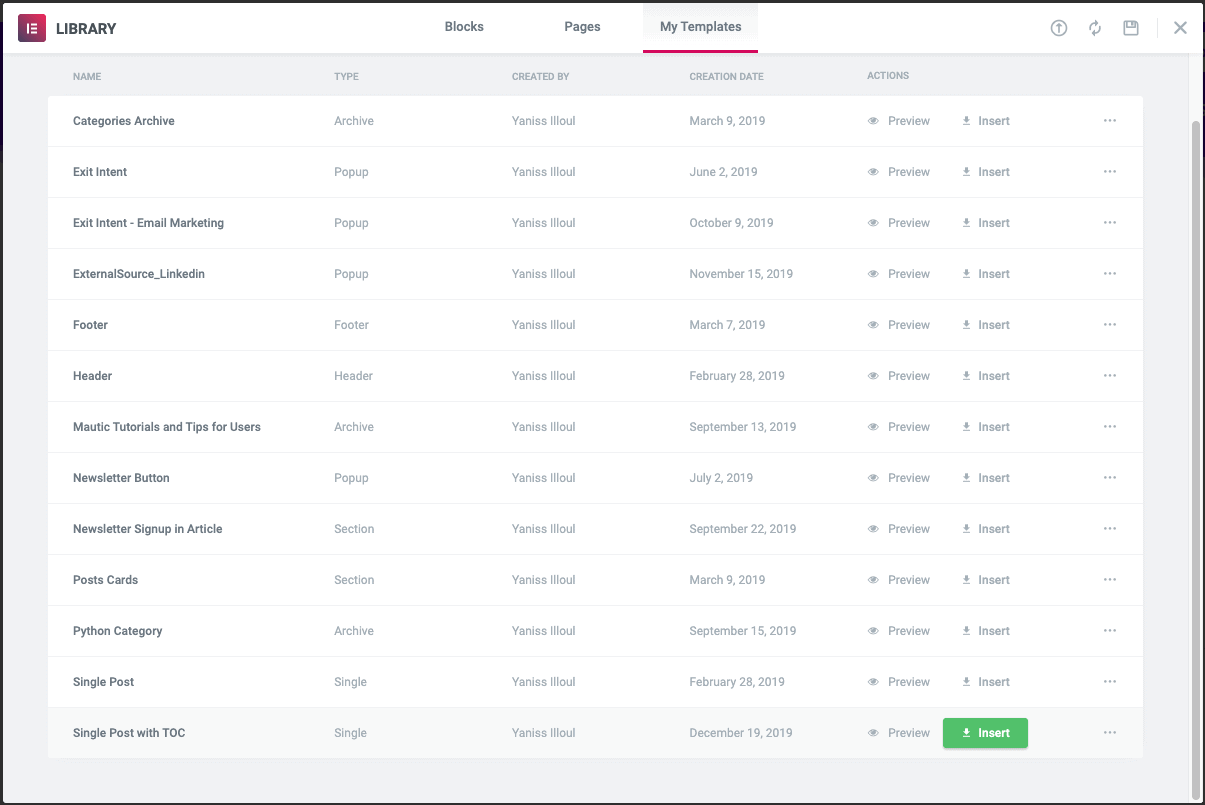Insert the Footer template
The height and width of the screenshot is (805, 1205).
(986, 325)
